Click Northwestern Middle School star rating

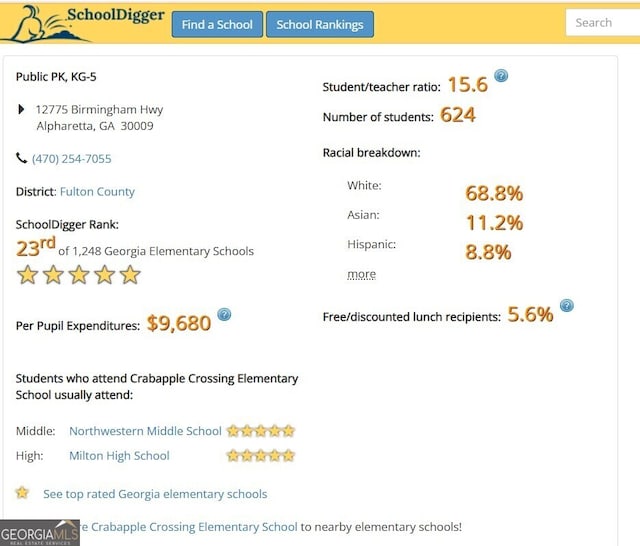(x=260, y=431)
